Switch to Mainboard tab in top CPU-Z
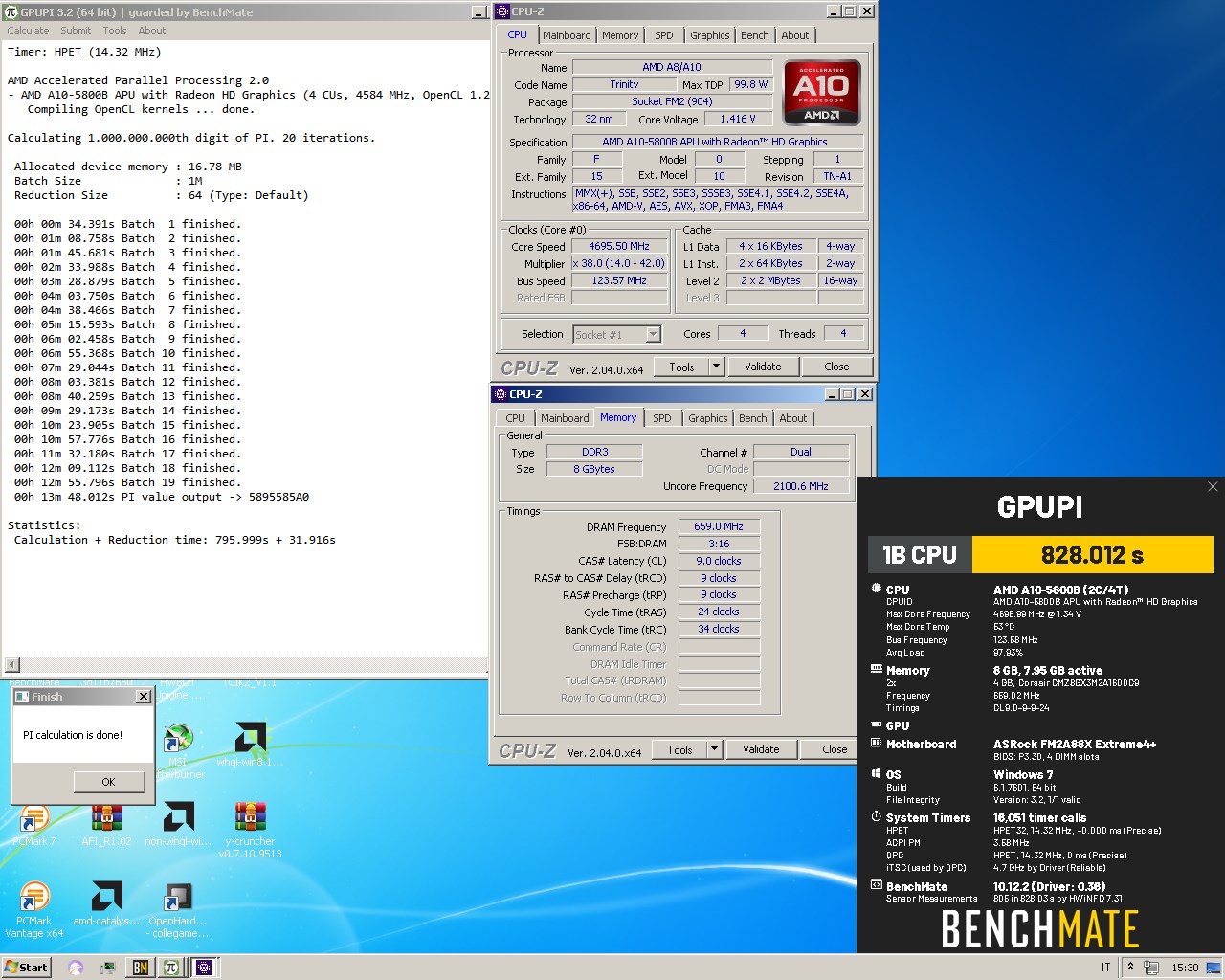This screenshot has height=980, width=1225. pyautogui.click(x=567, y=35)
